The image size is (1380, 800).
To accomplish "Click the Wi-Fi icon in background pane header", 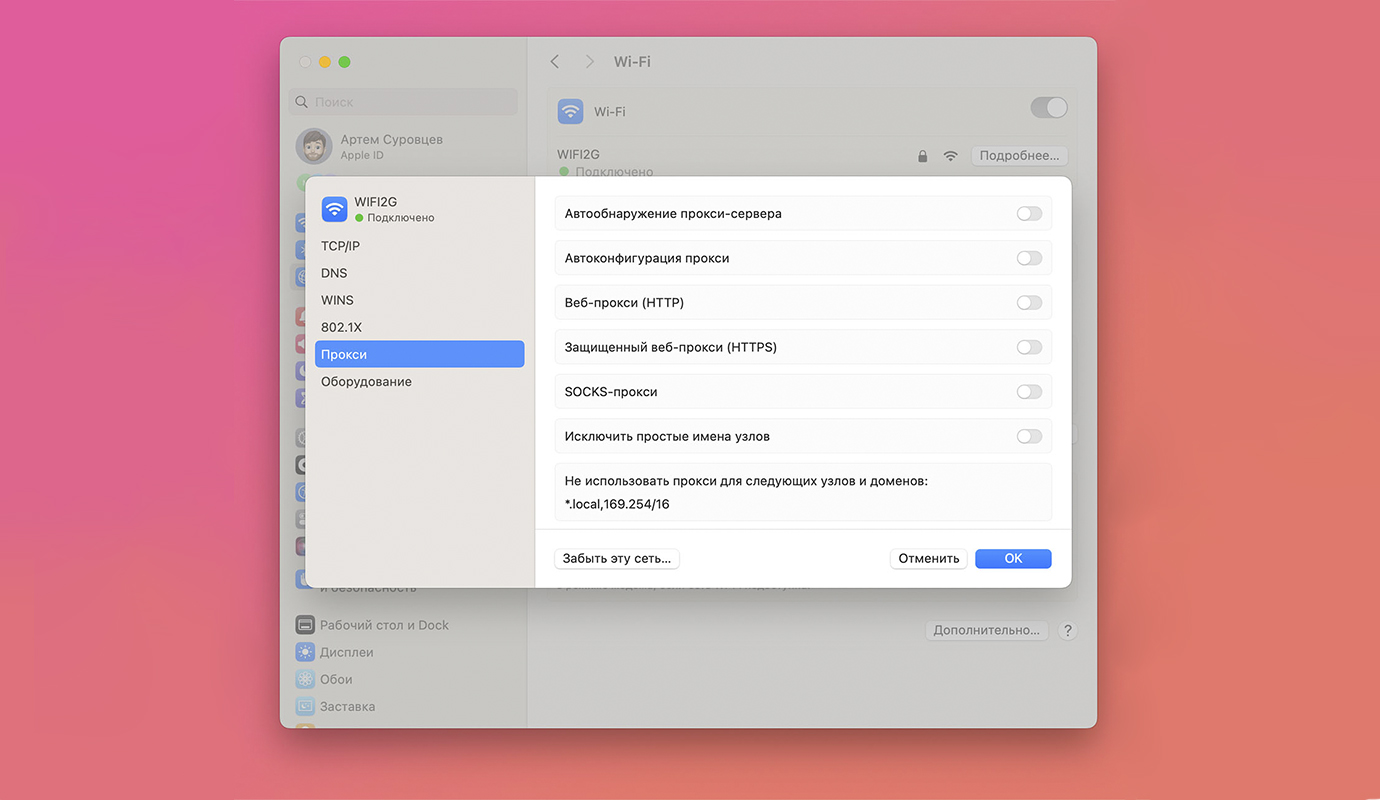I will point(570,112).
